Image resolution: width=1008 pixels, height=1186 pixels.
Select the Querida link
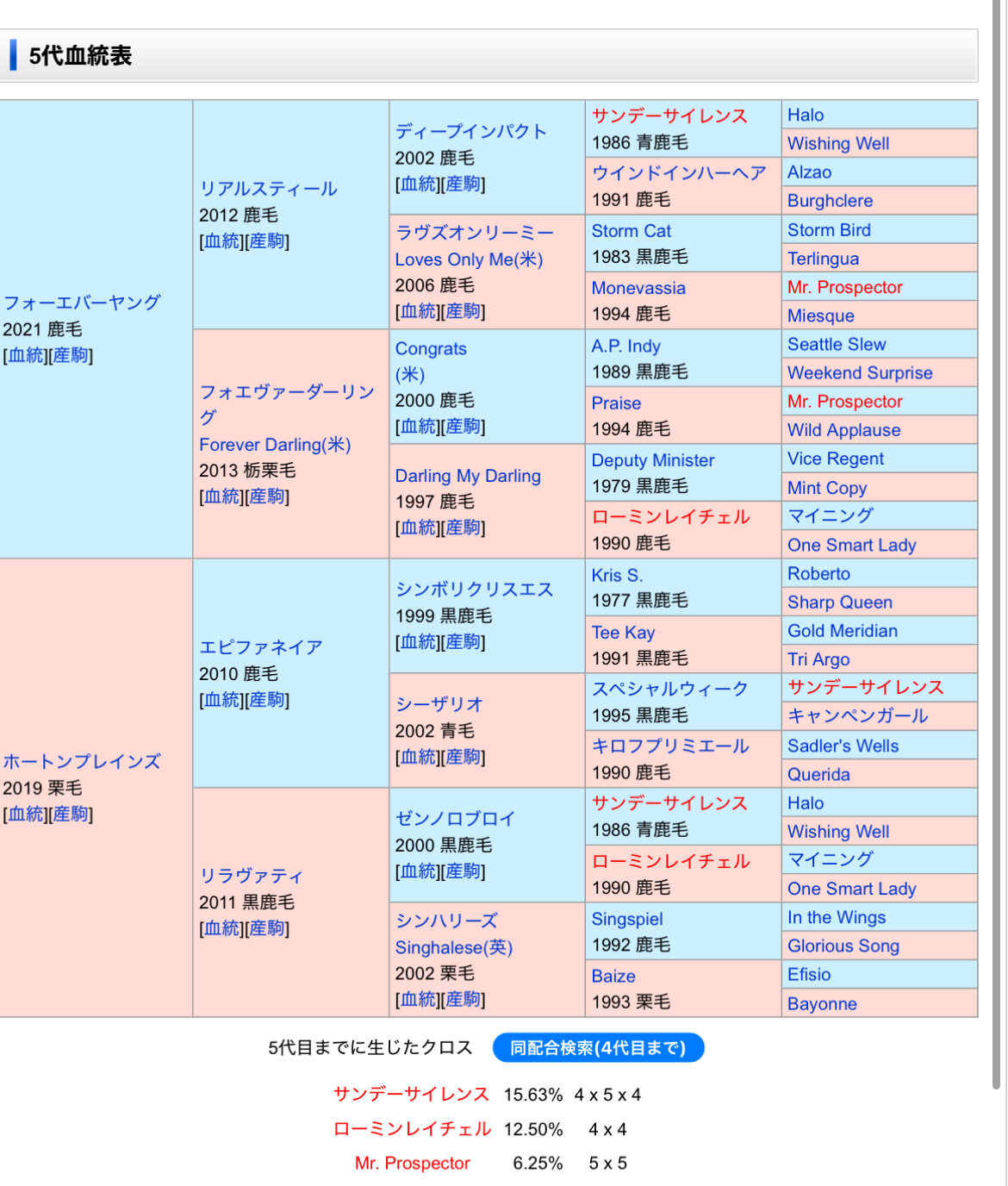[x=818, y=774]
